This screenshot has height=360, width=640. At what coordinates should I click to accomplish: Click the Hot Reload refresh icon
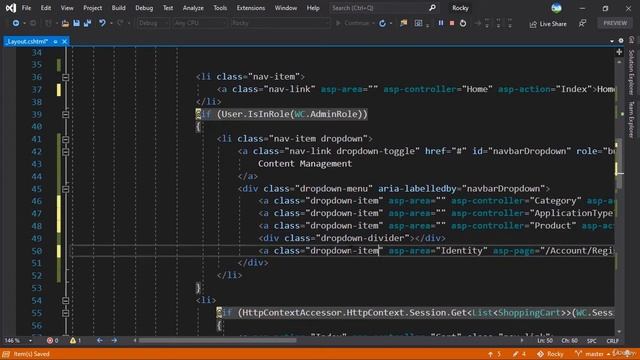coord(382,23)
